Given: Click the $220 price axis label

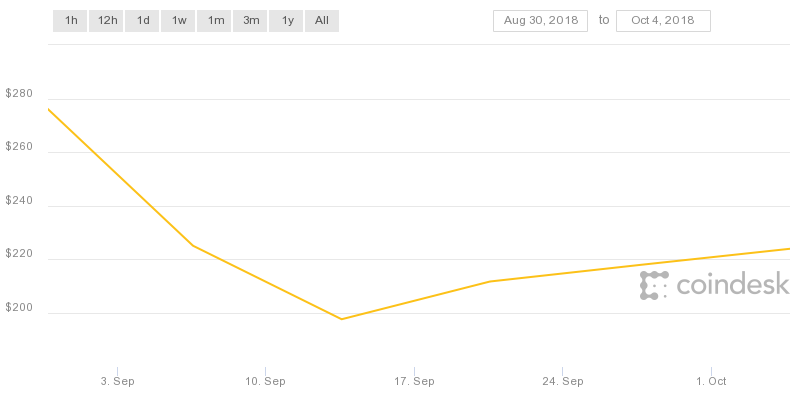Looking at the screenshot, I should (19, 255).
